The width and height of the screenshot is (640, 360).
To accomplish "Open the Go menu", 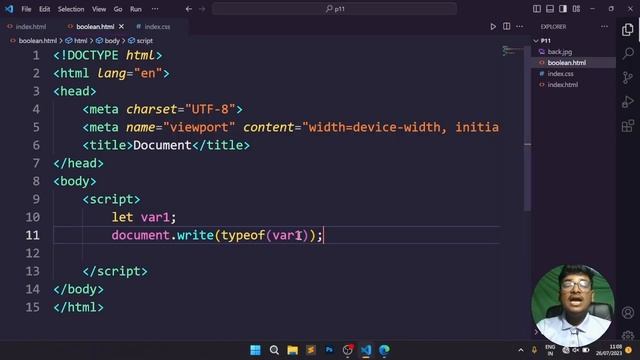I will (x=118, y=9).
